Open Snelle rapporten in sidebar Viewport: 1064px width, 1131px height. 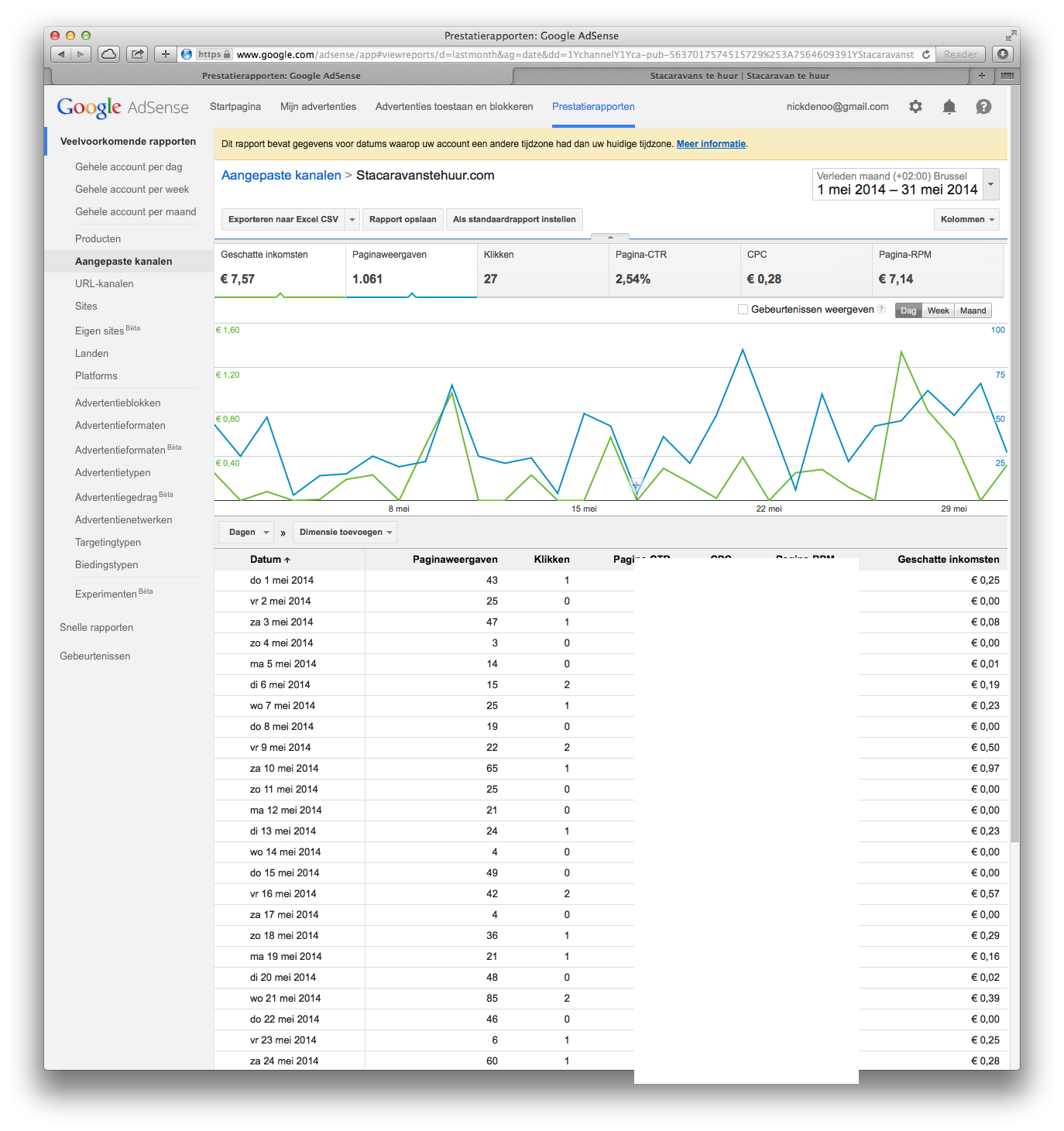click(96, 627)
